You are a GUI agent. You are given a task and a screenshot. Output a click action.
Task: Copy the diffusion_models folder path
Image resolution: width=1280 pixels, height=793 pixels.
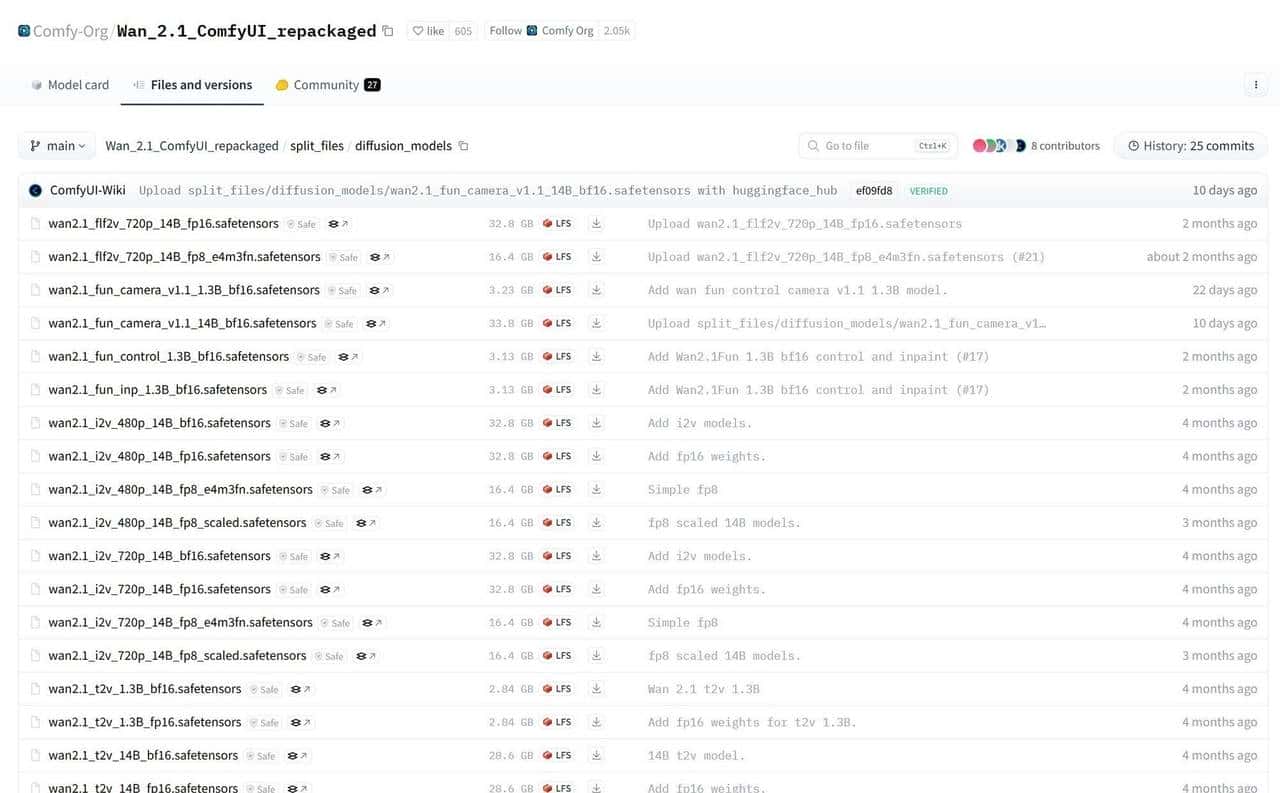tap(463, 146)
